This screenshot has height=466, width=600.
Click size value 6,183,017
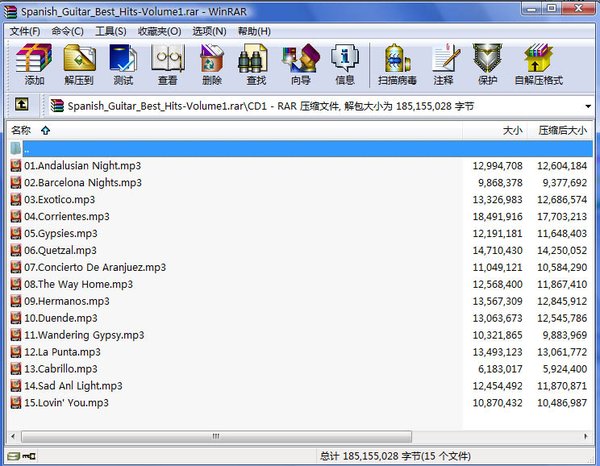point(501,369)
